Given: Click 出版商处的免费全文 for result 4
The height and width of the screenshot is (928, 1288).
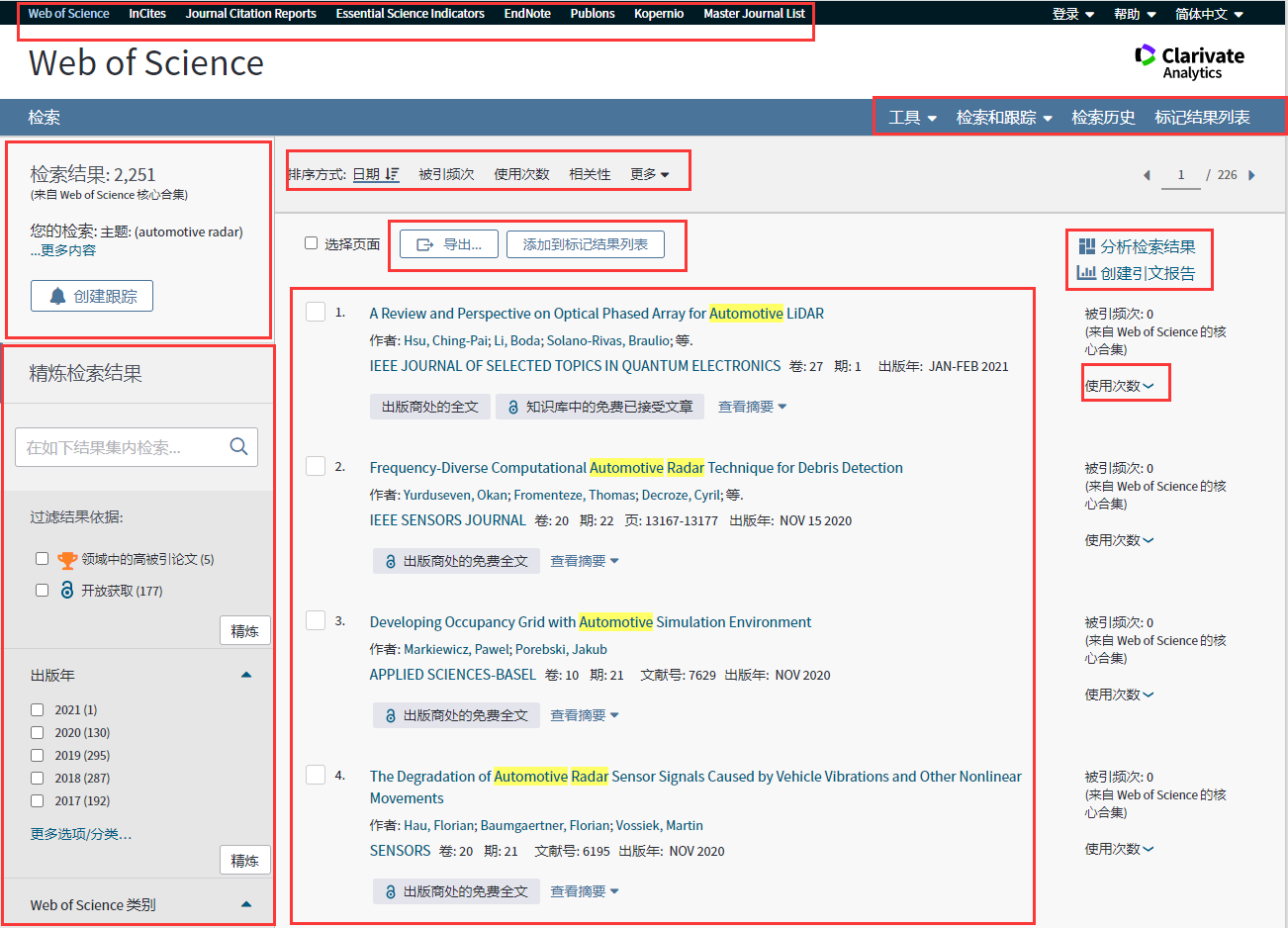Looking at the screenshot, I should (456, 891).
